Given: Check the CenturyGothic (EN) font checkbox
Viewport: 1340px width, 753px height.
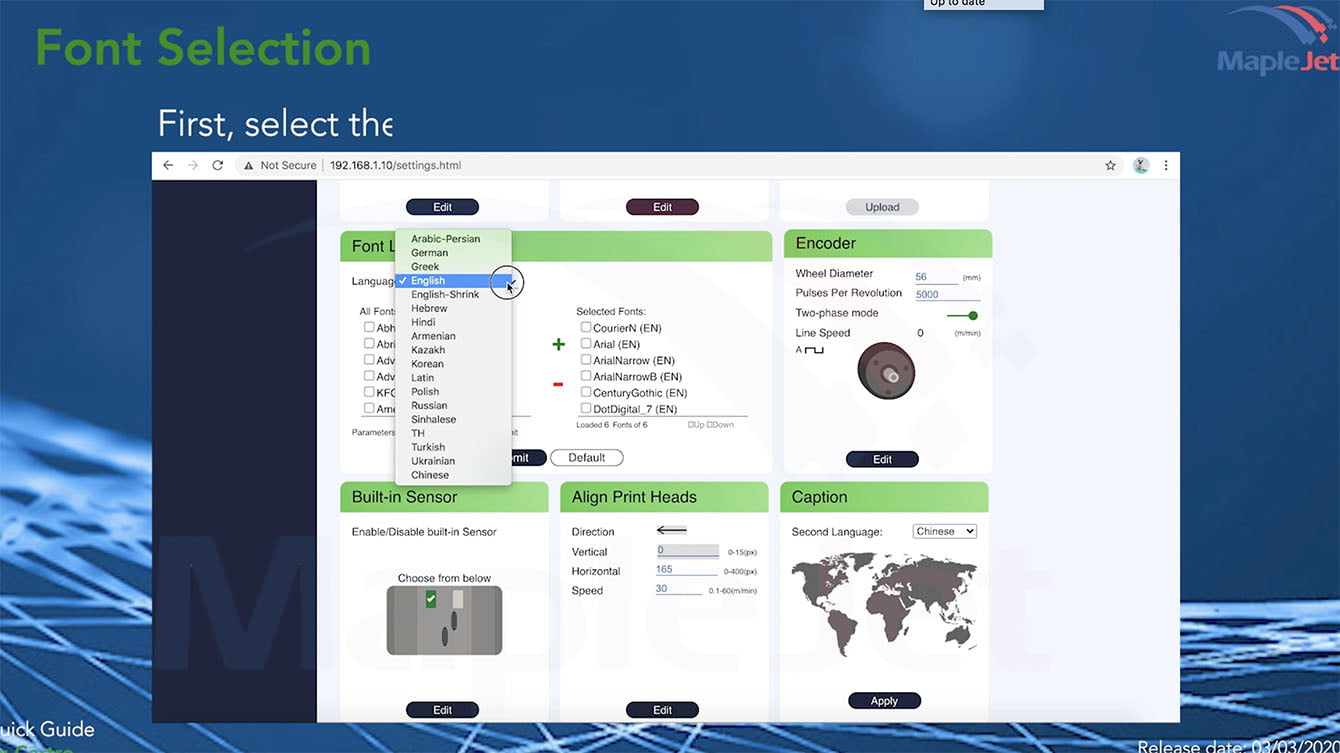Looking at the screenshot, I should pos(586,392).
